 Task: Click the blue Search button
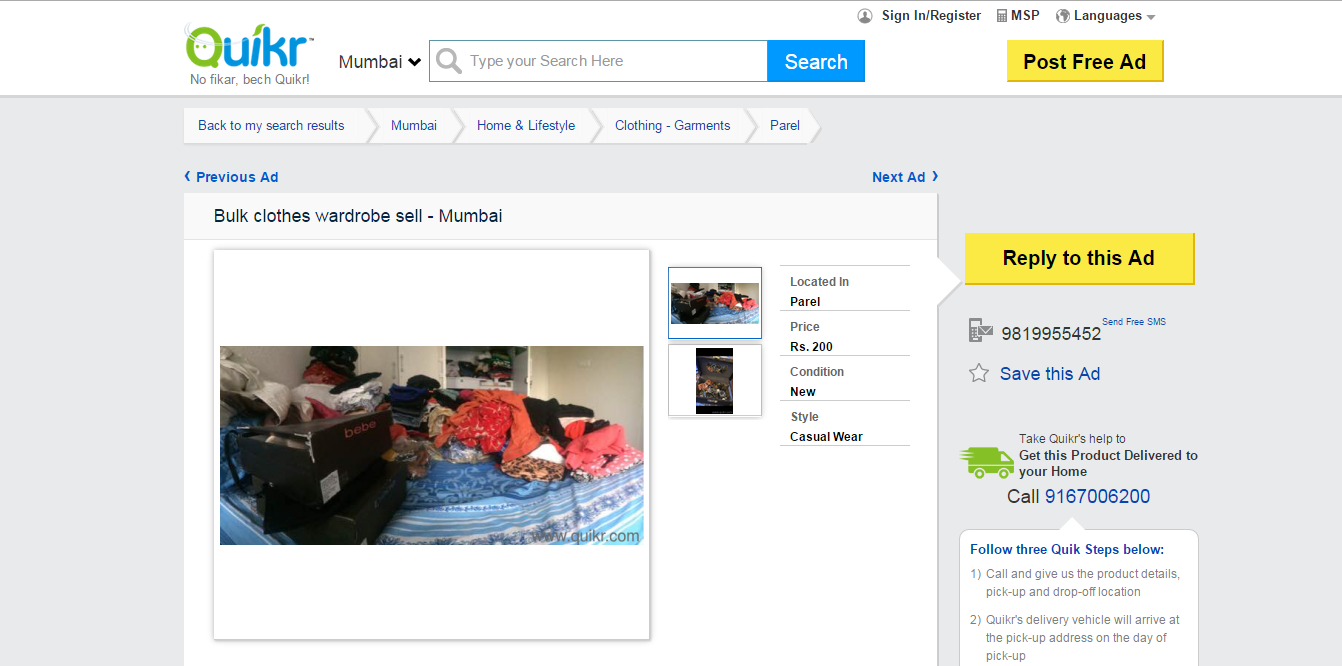tap(816, 61)
